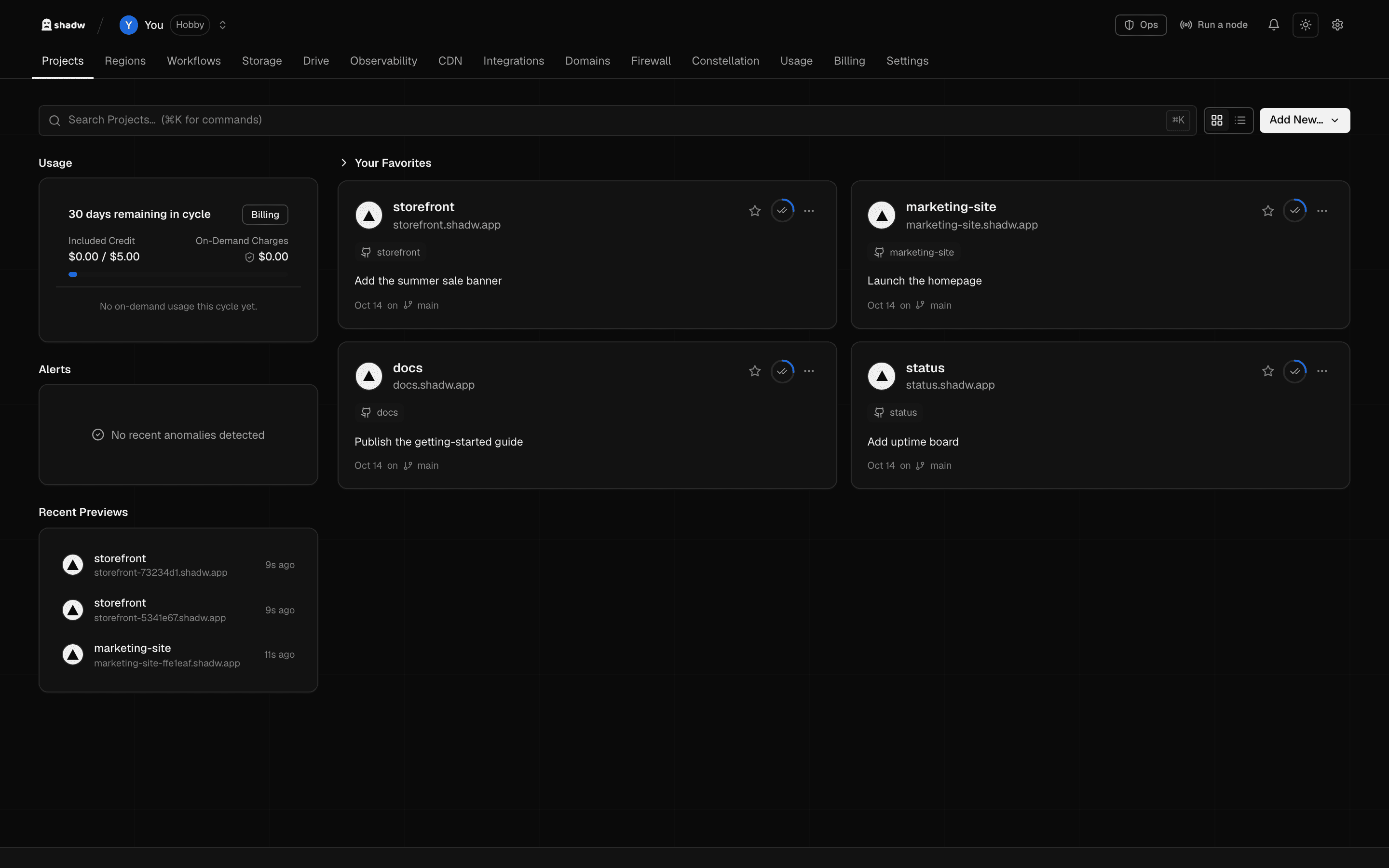Star the status project

pos(1268,371)
